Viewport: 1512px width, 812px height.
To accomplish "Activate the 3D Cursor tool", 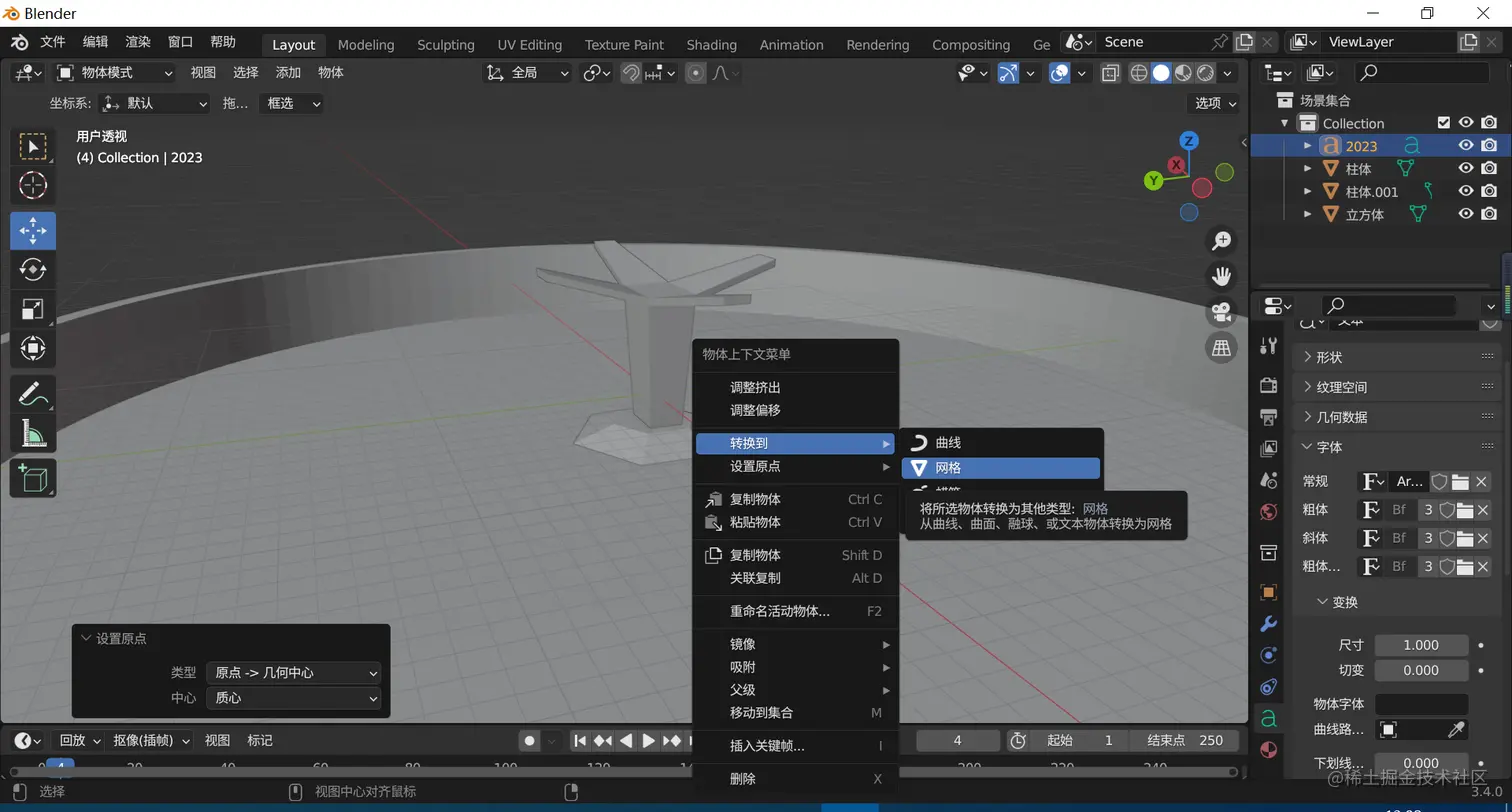I will pyautogui.click(x=33, y=186).
